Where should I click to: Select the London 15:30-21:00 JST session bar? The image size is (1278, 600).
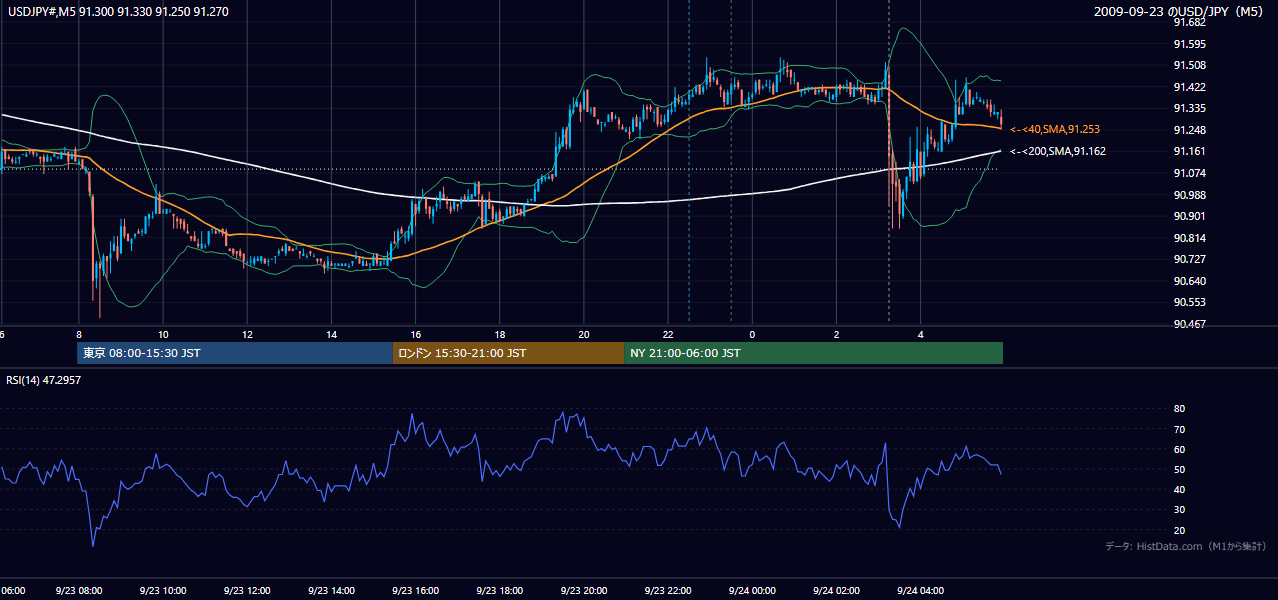pos(508,353)
